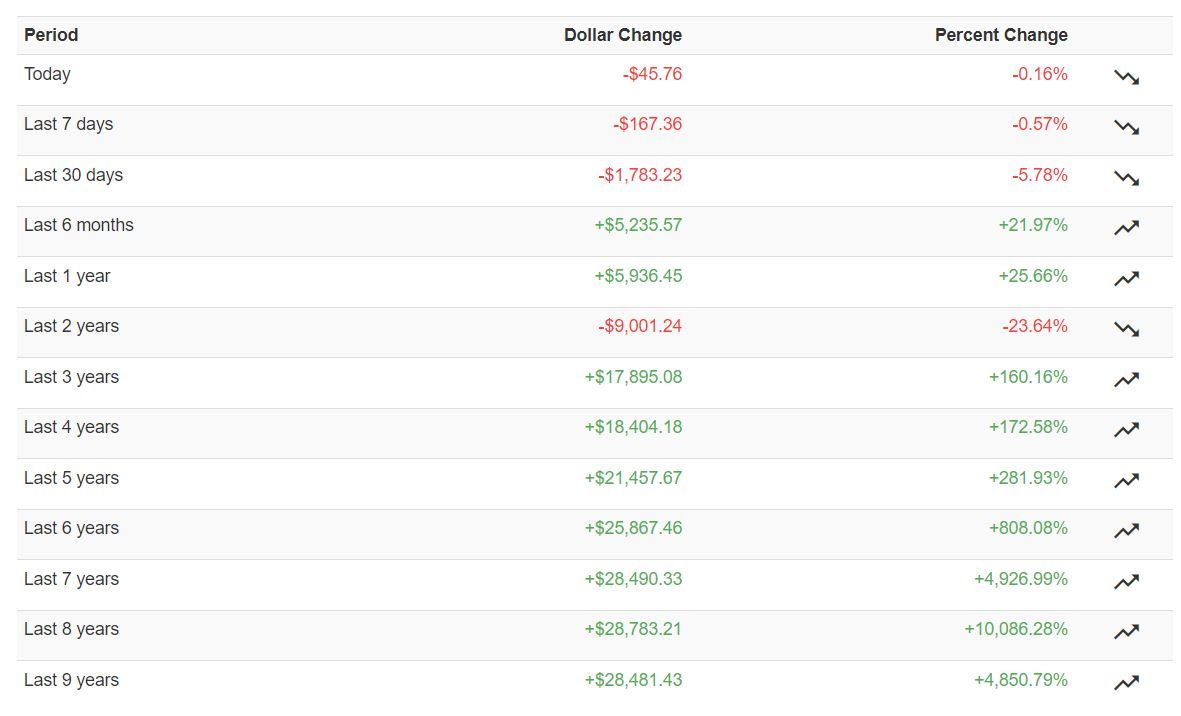Click the Period column header
The width and height of the screenshot is (1181, 716).
pyautogui.click(x=51, y=35)
